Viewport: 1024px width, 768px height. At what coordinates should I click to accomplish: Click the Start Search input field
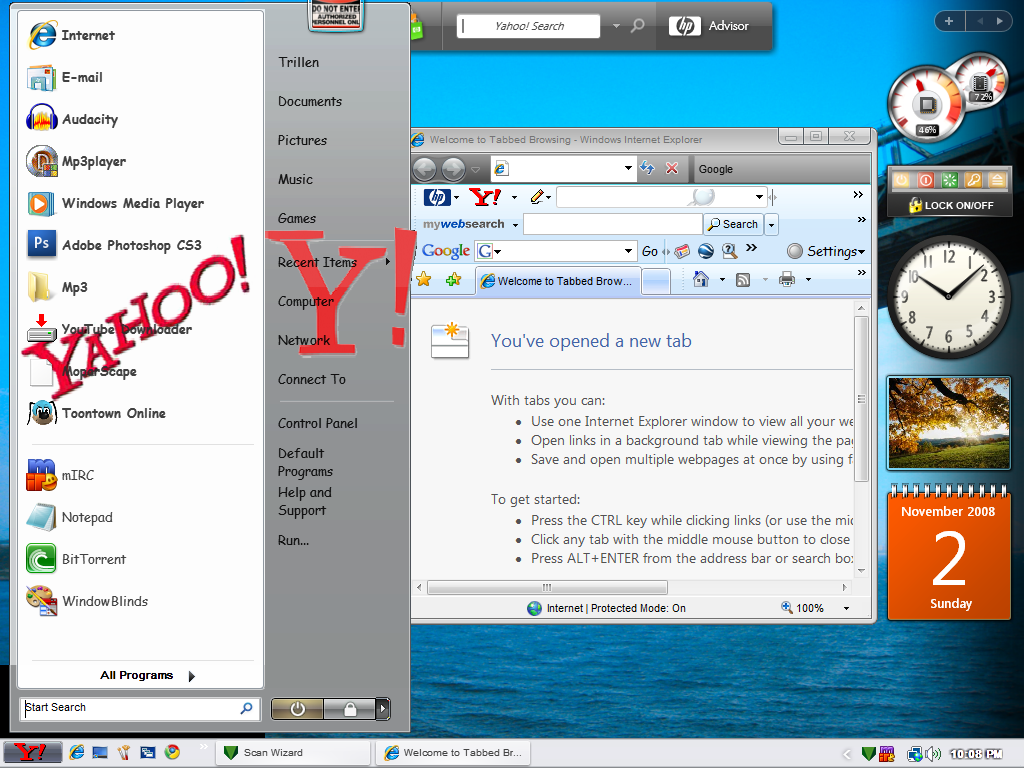point(130,708)
